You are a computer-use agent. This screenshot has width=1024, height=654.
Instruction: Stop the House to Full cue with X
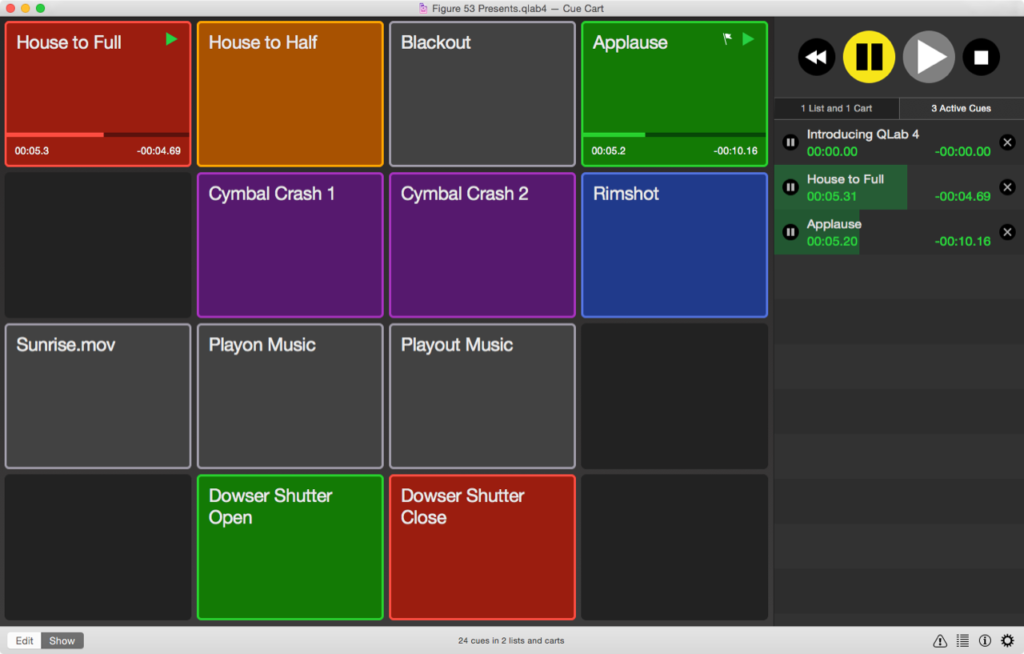pyautogui.click(x=1008, y=188)
